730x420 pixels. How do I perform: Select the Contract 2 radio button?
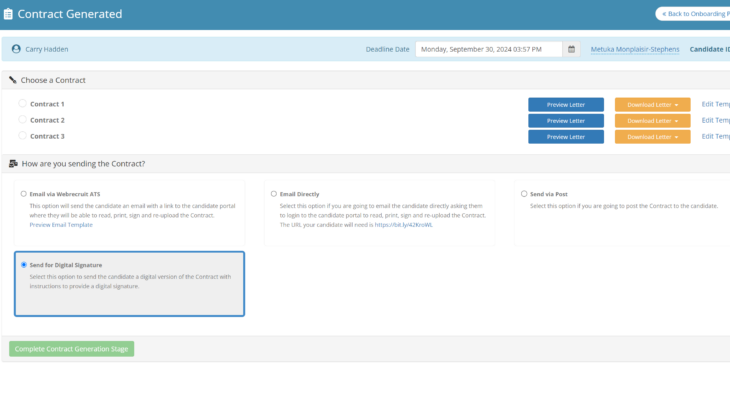tap(23, 120)
